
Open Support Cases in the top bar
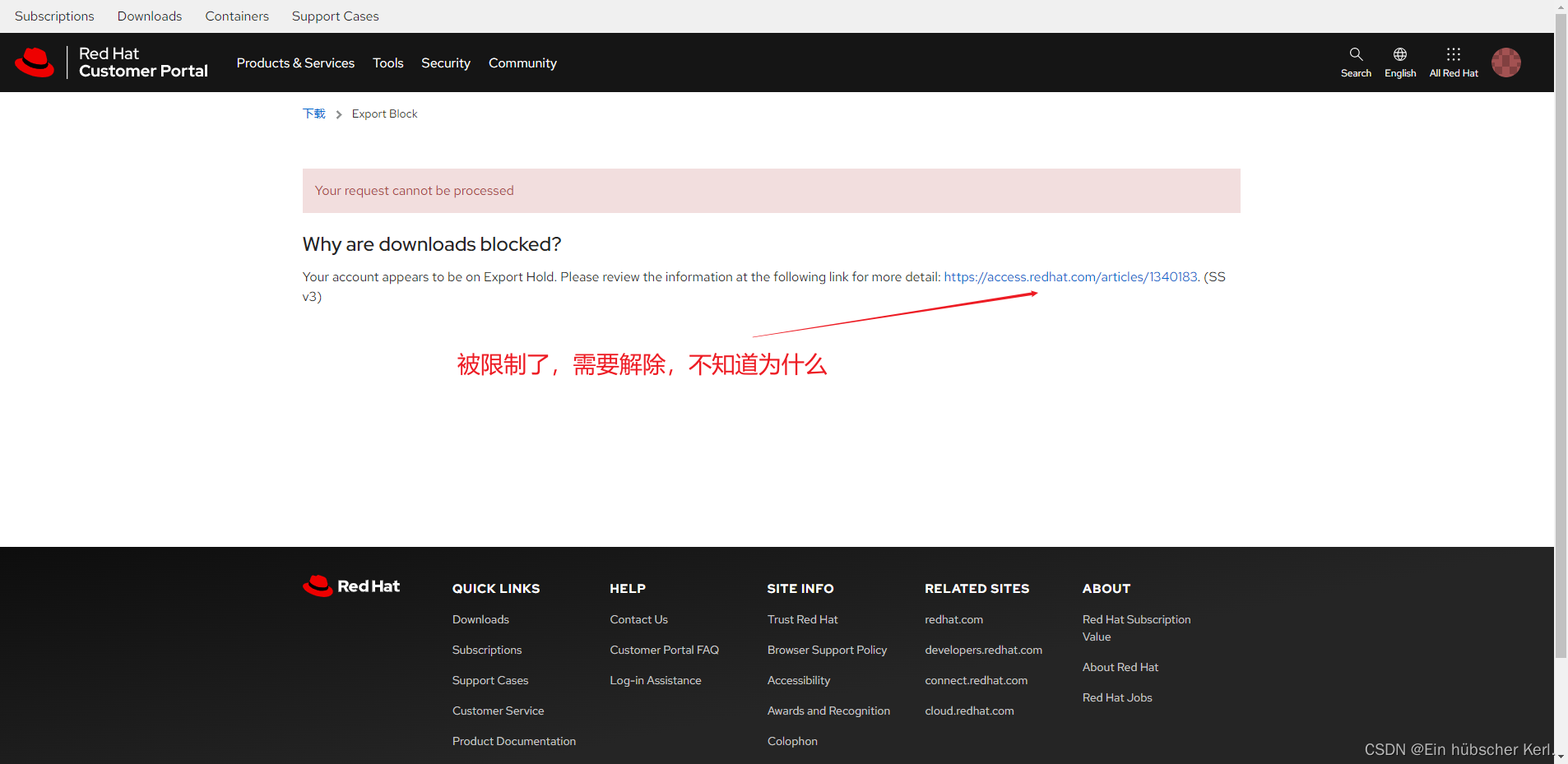pos(335,16)
